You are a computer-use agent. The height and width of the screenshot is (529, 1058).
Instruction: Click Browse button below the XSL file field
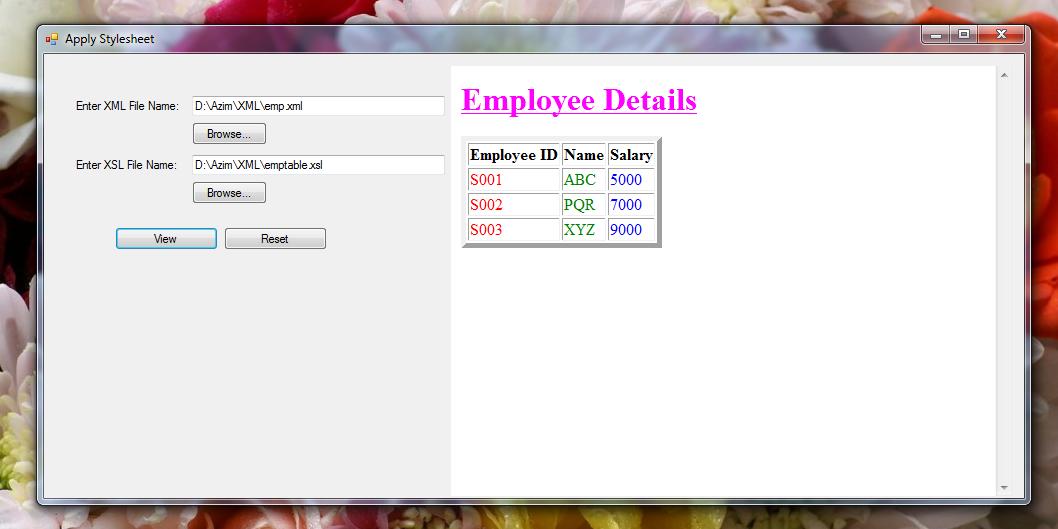(x=229, y=193)
